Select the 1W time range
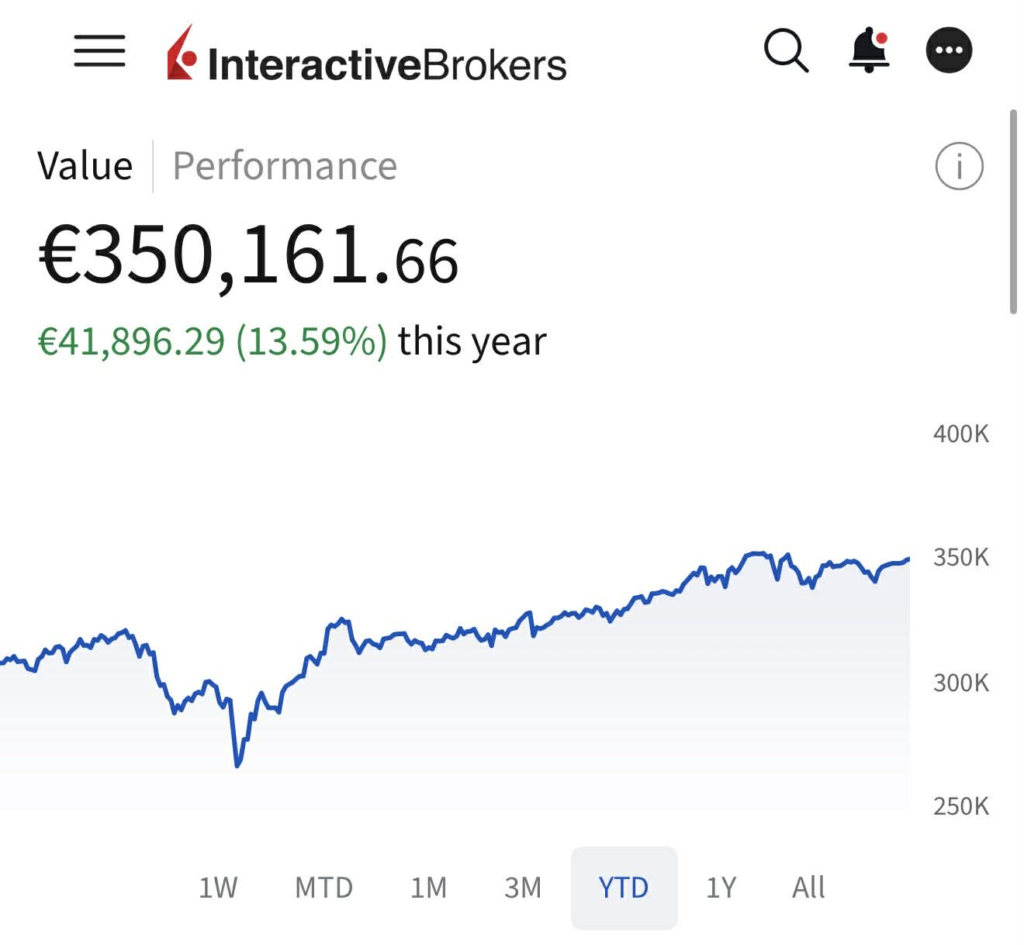This screenshot has width=1024, height=945. coord(218,887)
